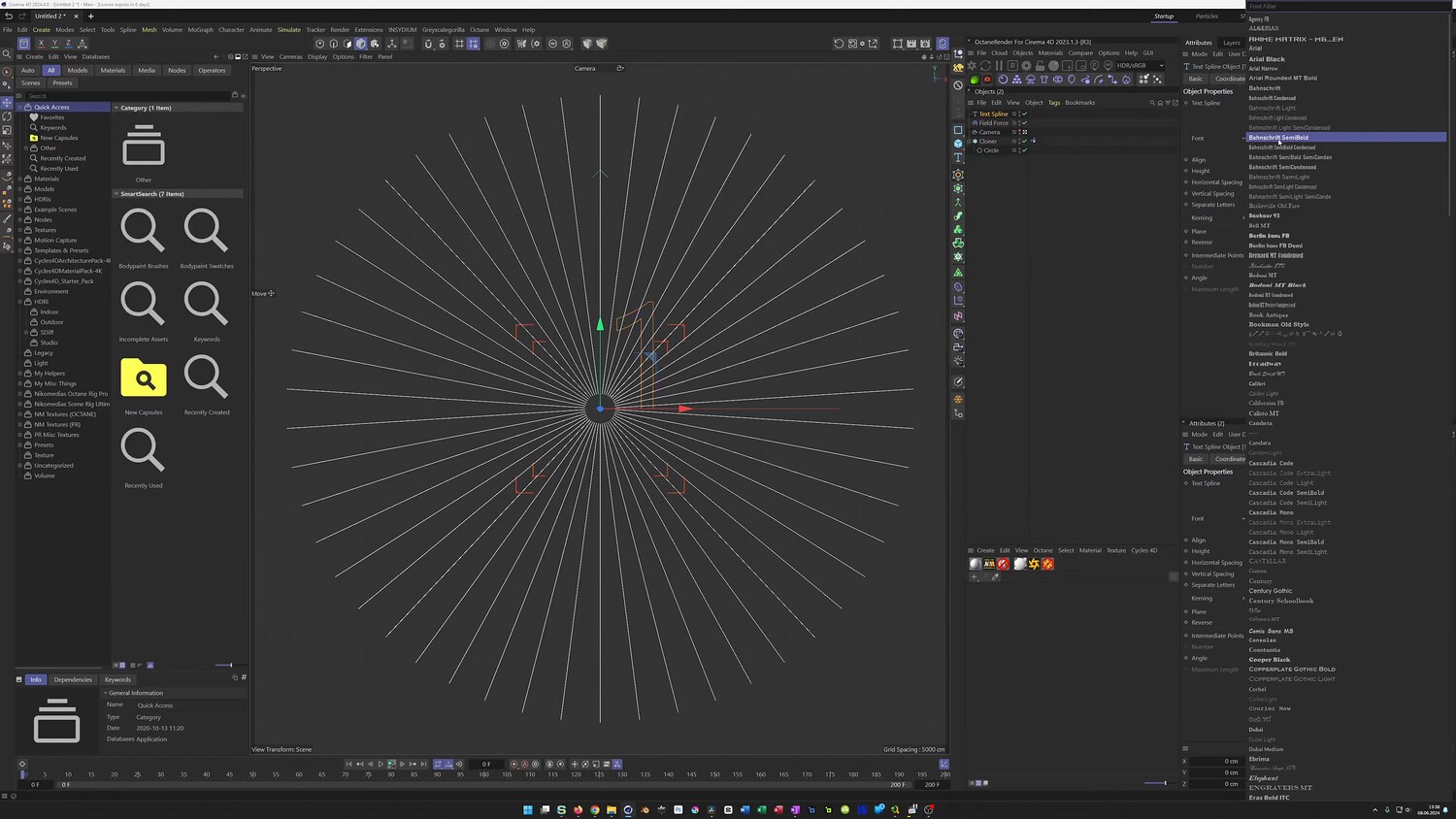Collapse the Category (1 Item) section
The height and width of the screenshot is (819, 1456).
click(116, 108)
